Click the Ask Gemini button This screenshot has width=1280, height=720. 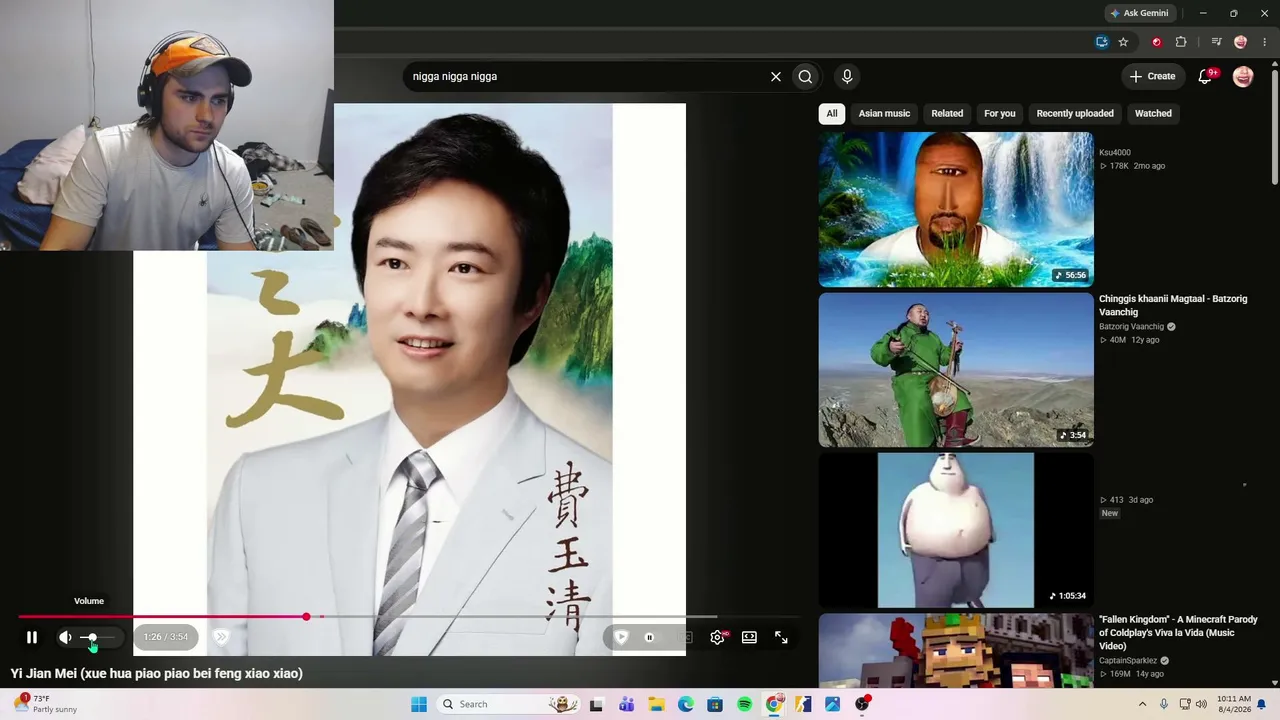tap(1139, 13)
